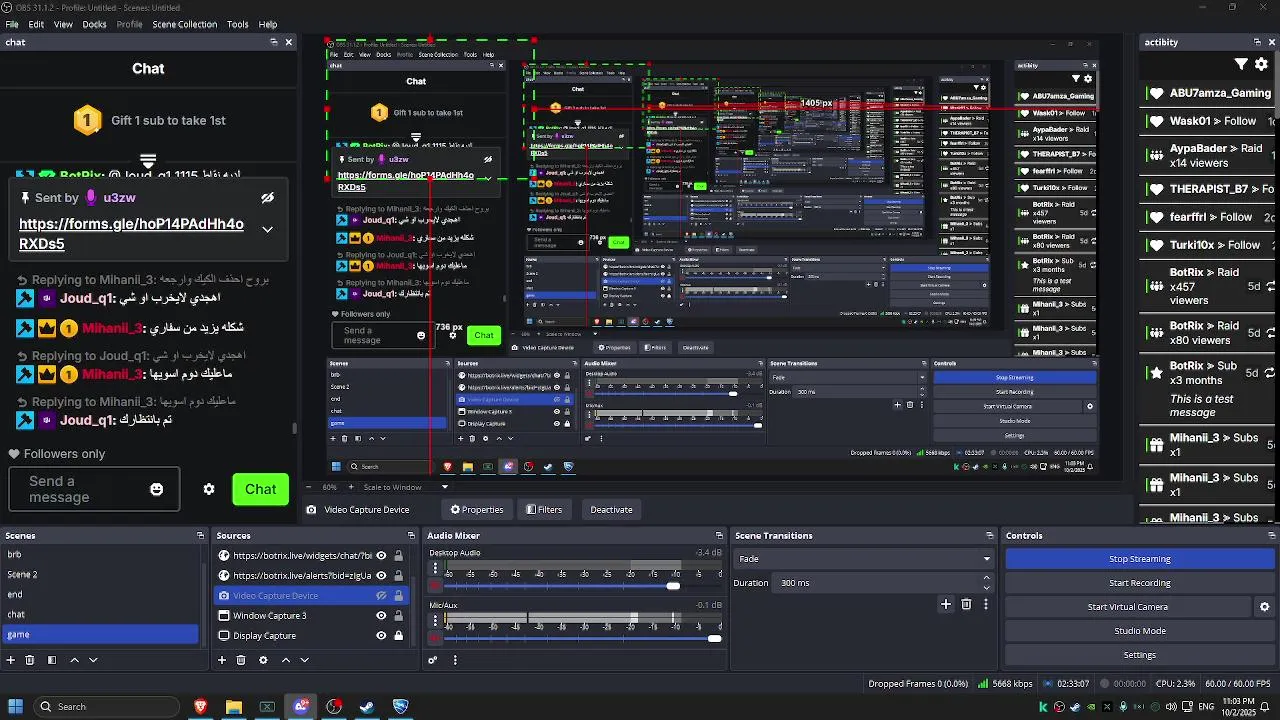Screen dimensions: 1280x720
Task: Click Start Virtual Camera
Action: point(1127,607)
